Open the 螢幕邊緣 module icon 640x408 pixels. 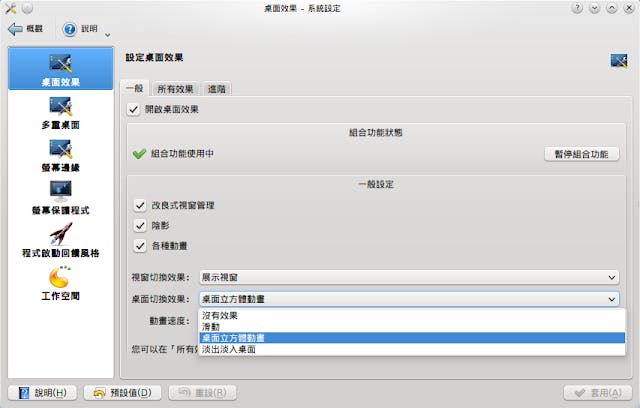pos(61,149)
